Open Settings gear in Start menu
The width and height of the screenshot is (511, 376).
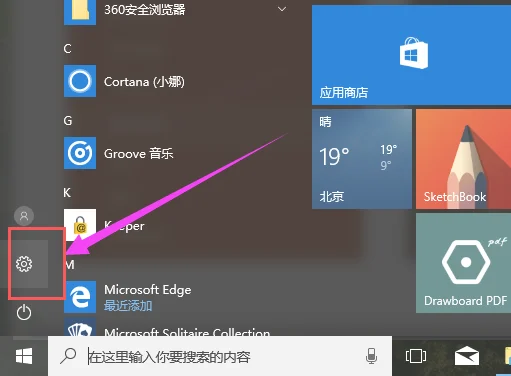tap(24, 264)
